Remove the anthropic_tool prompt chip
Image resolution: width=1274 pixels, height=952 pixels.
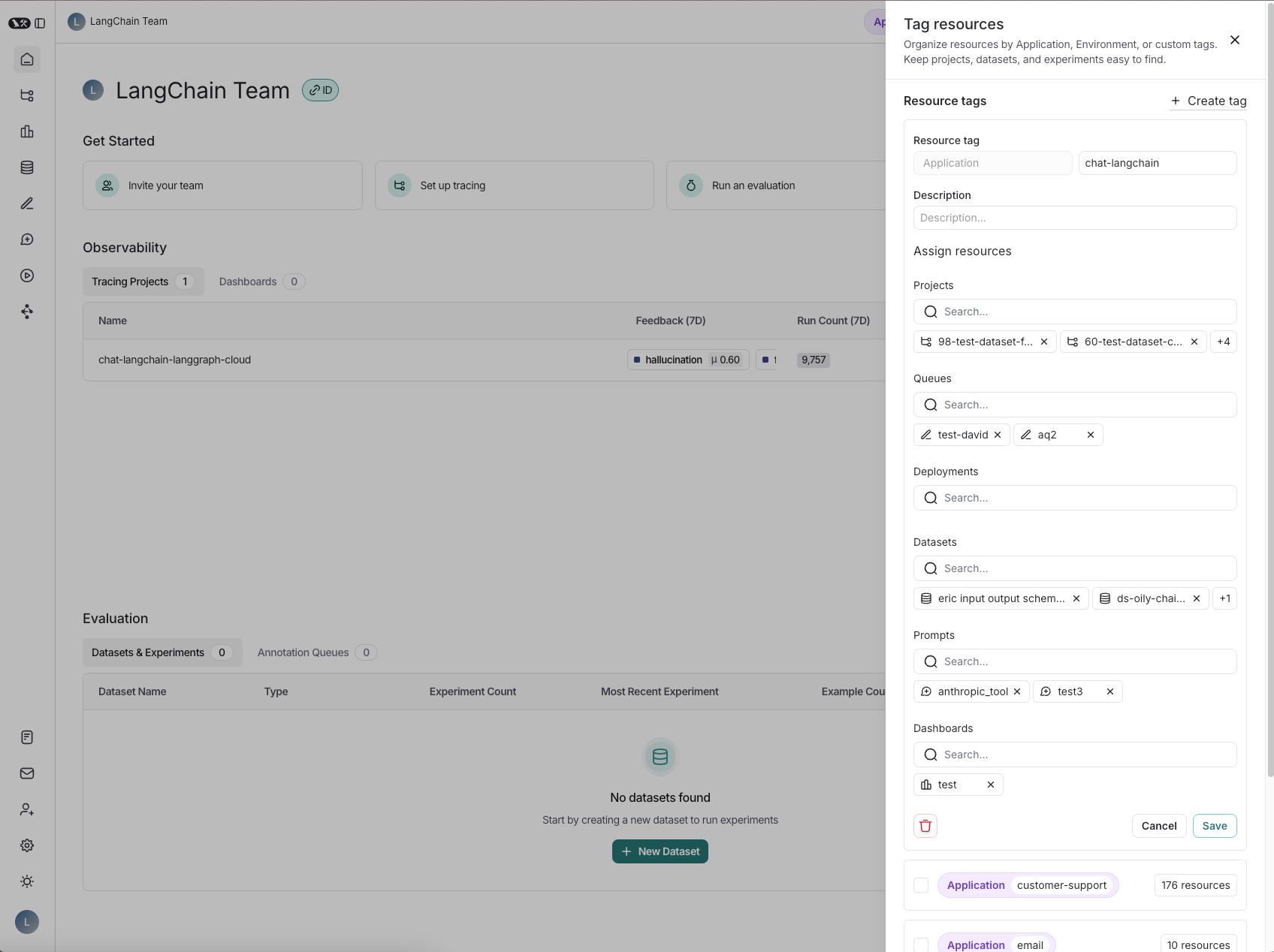click(1017, 691)
